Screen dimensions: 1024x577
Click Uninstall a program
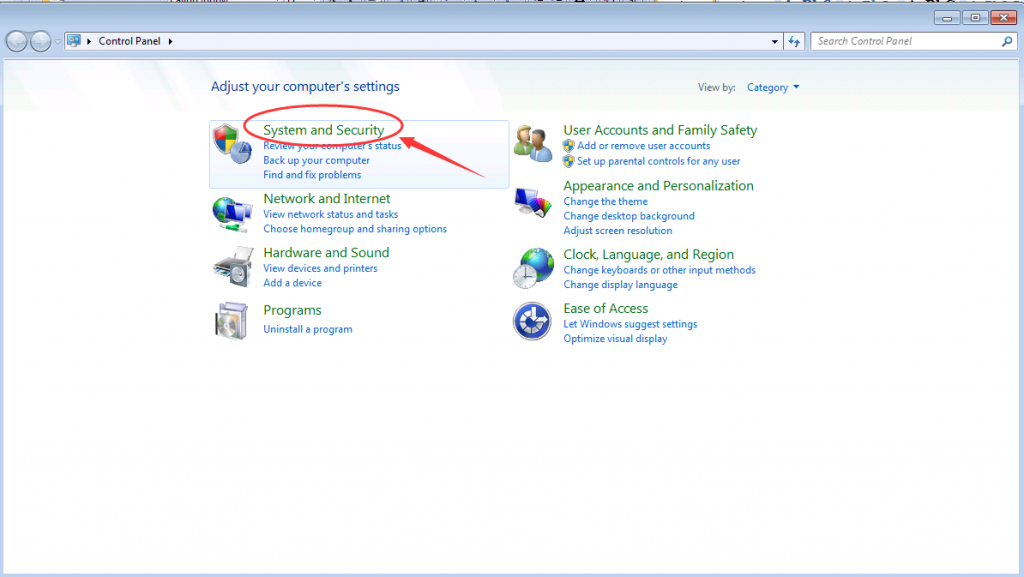point(308,329)
